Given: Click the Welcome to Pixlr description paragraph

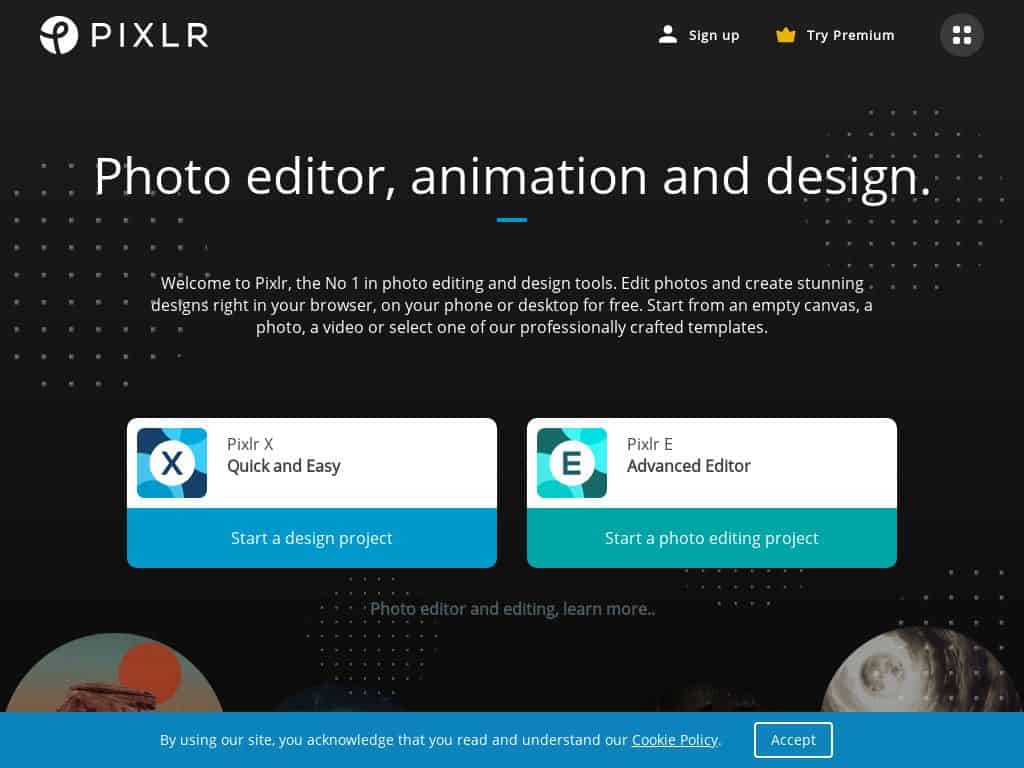Looking at the screenshot, I should pos(512,305).
